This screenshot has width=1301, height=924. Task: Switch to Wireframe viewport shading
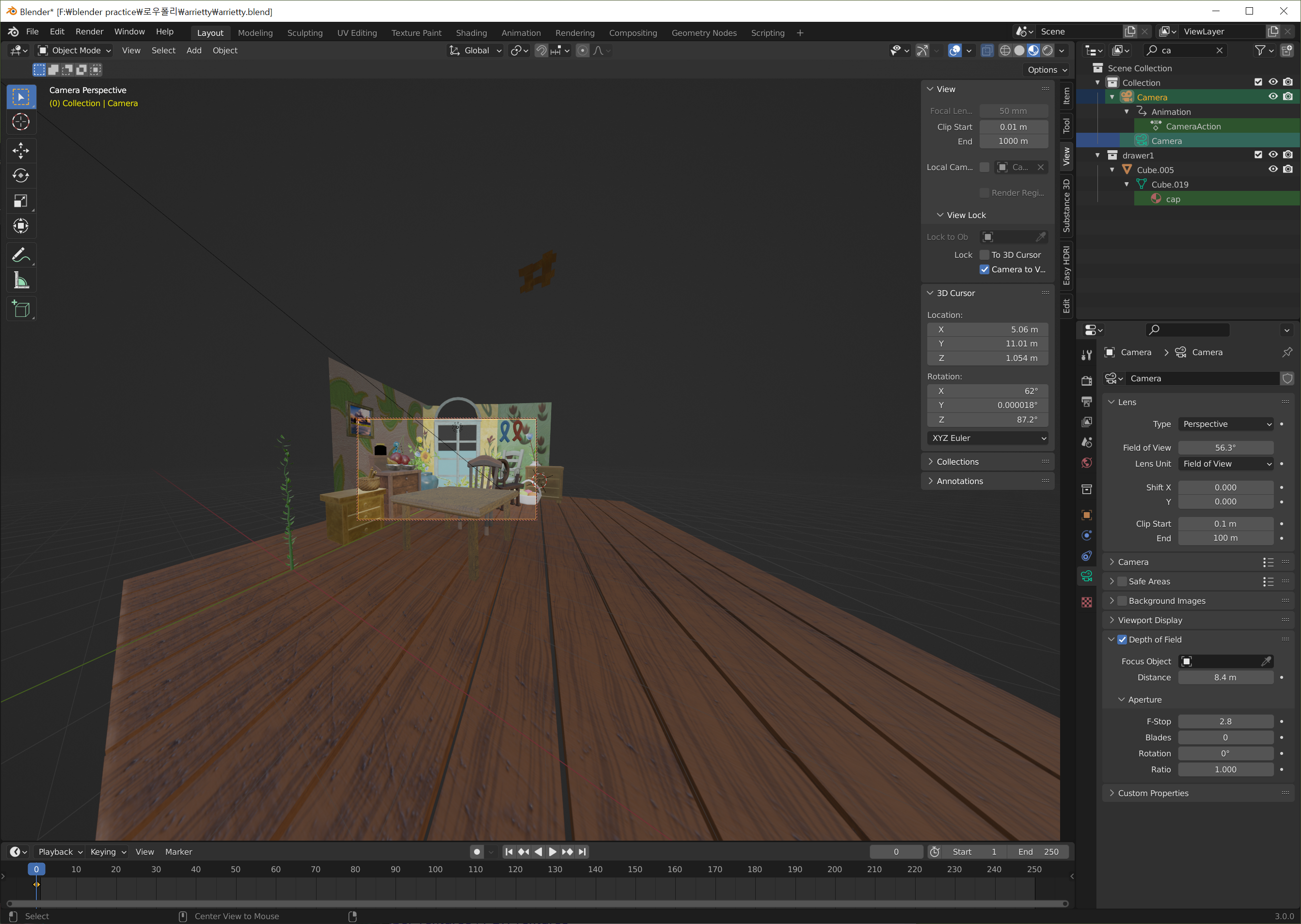(x=1005, y=51)
